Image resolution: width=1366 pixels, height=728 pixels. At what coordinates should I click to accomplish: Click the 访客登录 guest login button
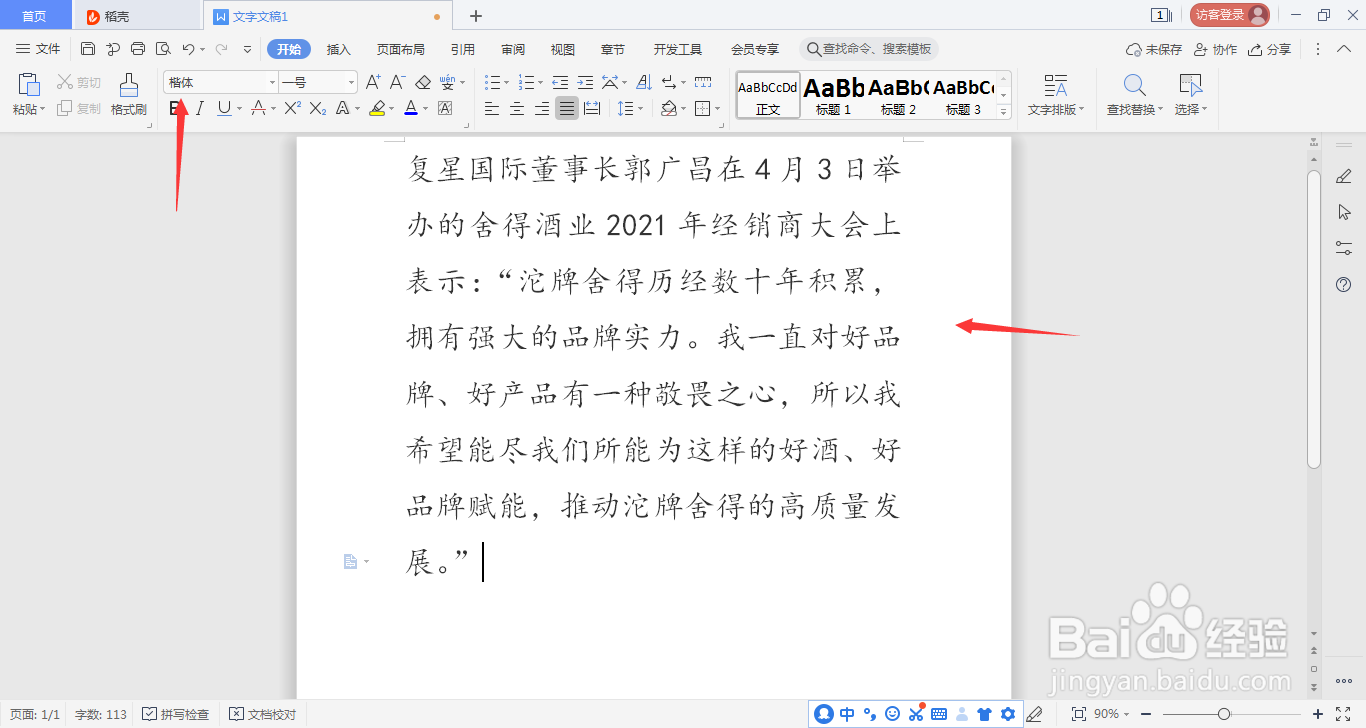[1228, 14]
